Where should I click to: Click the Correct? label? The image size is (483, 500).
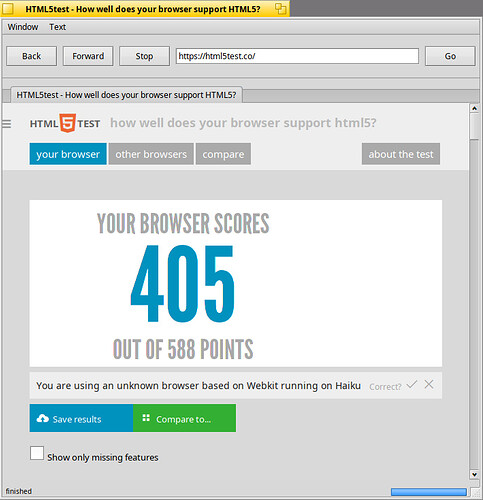coord(385,387)
